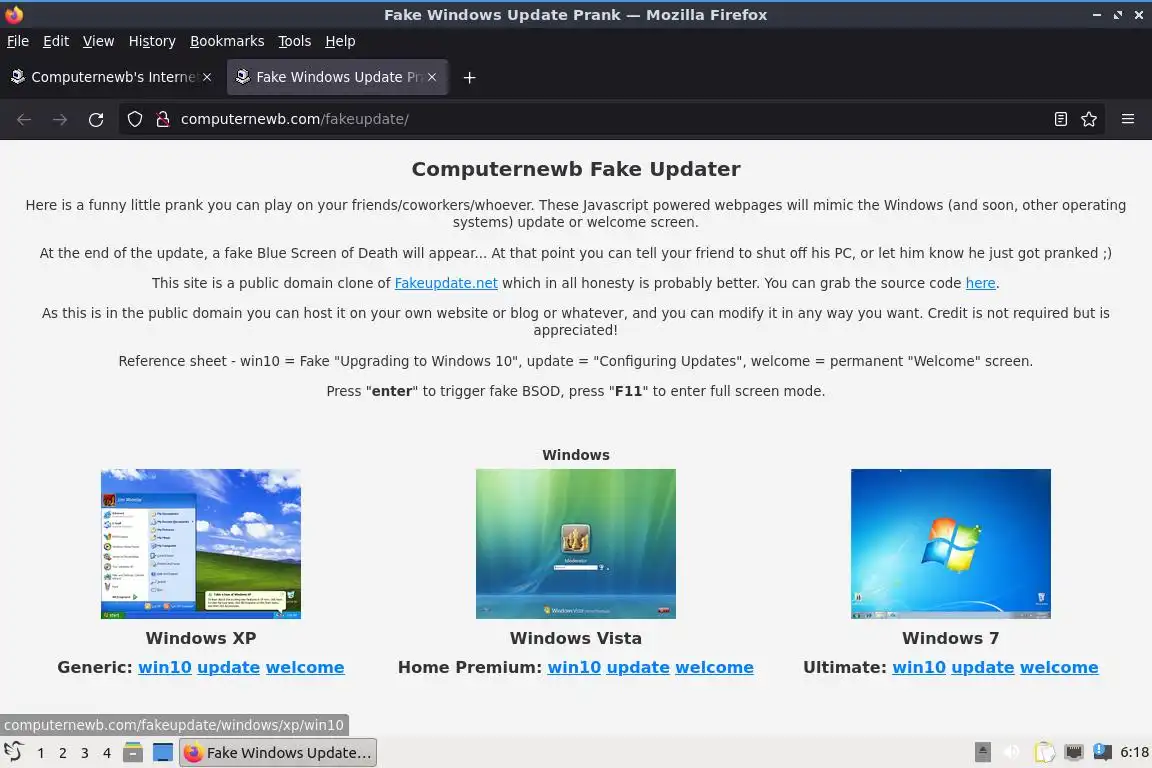Open Windows 7 update link

click(x=982, y=667)
